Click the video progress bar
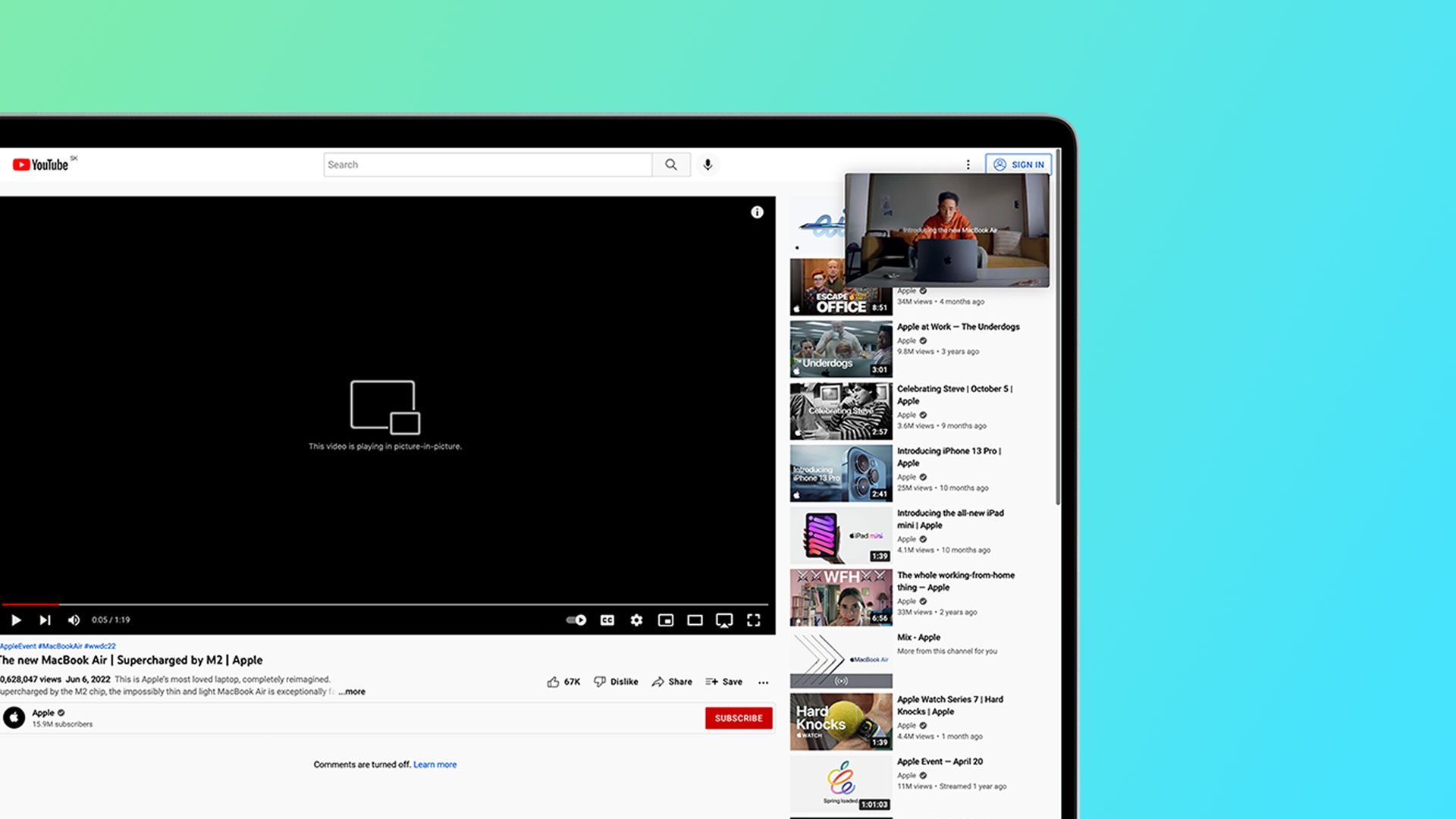Image resolution: width=1456 pixels, height=819 pixels. point(379,604)
